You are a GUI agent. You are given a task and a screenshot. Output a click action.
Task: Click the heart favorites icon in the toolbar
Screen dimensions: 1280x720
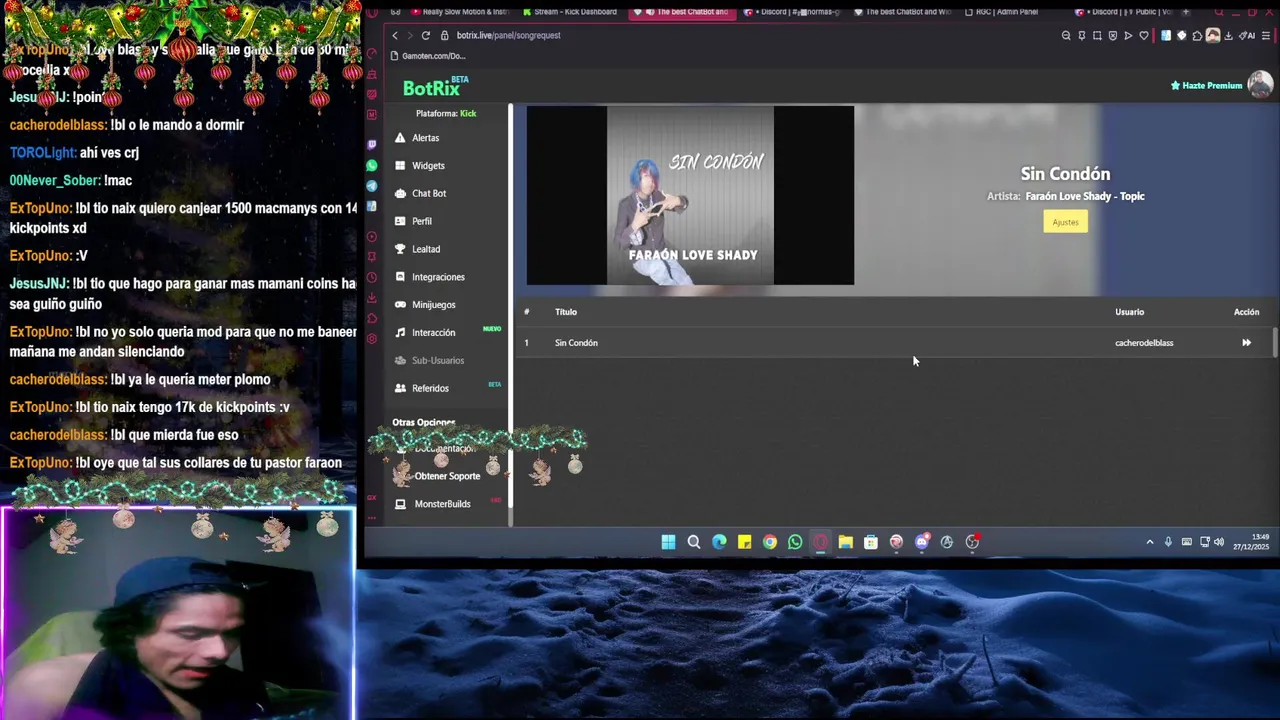1144,36
